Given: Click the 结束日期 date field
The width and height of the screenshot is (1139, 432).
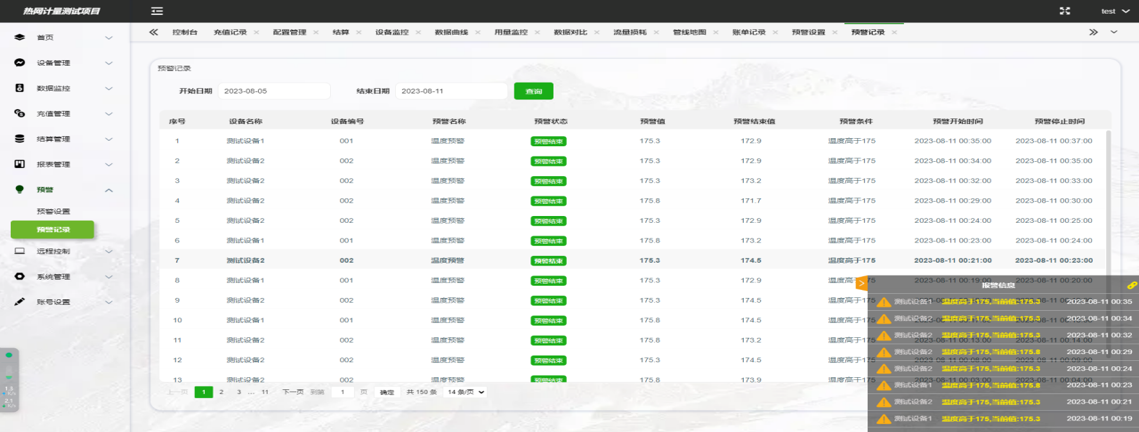Looking at the screenshot, I should 451,91.
